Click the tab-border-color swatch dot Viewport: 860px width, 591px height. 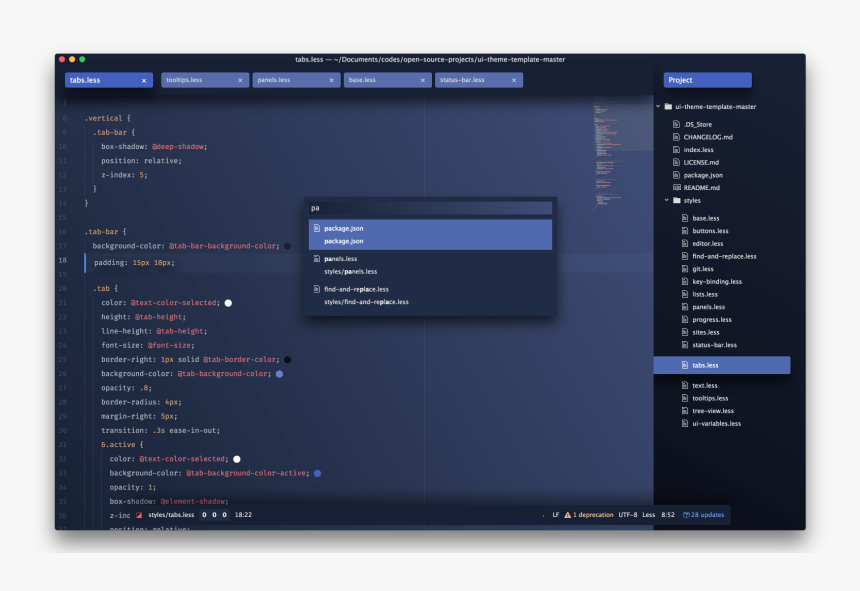point(287,360)
